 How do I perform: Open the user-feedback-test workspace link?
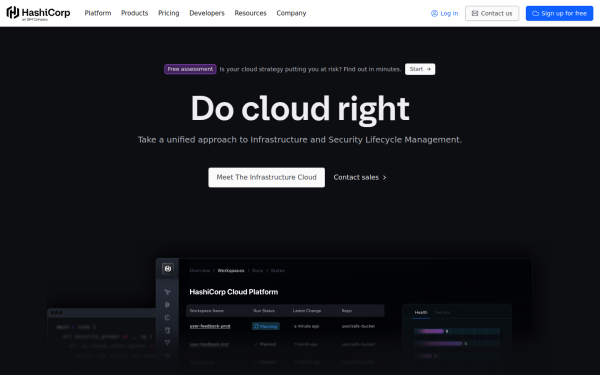[x=209, y=344]
